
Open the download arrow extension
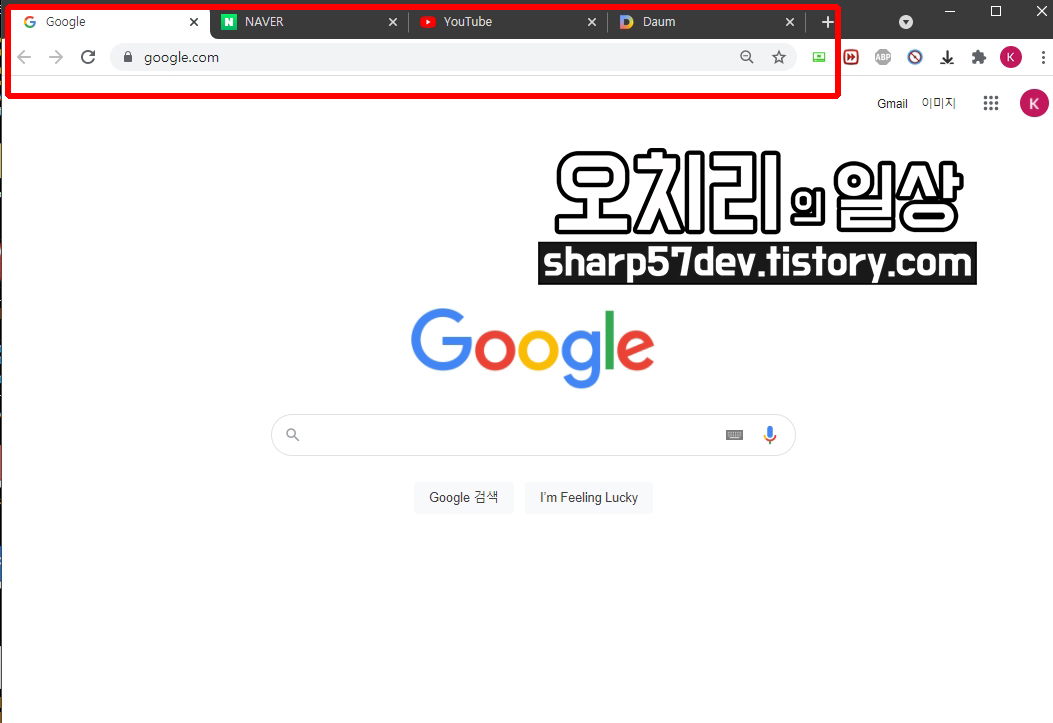pos(947,57)
